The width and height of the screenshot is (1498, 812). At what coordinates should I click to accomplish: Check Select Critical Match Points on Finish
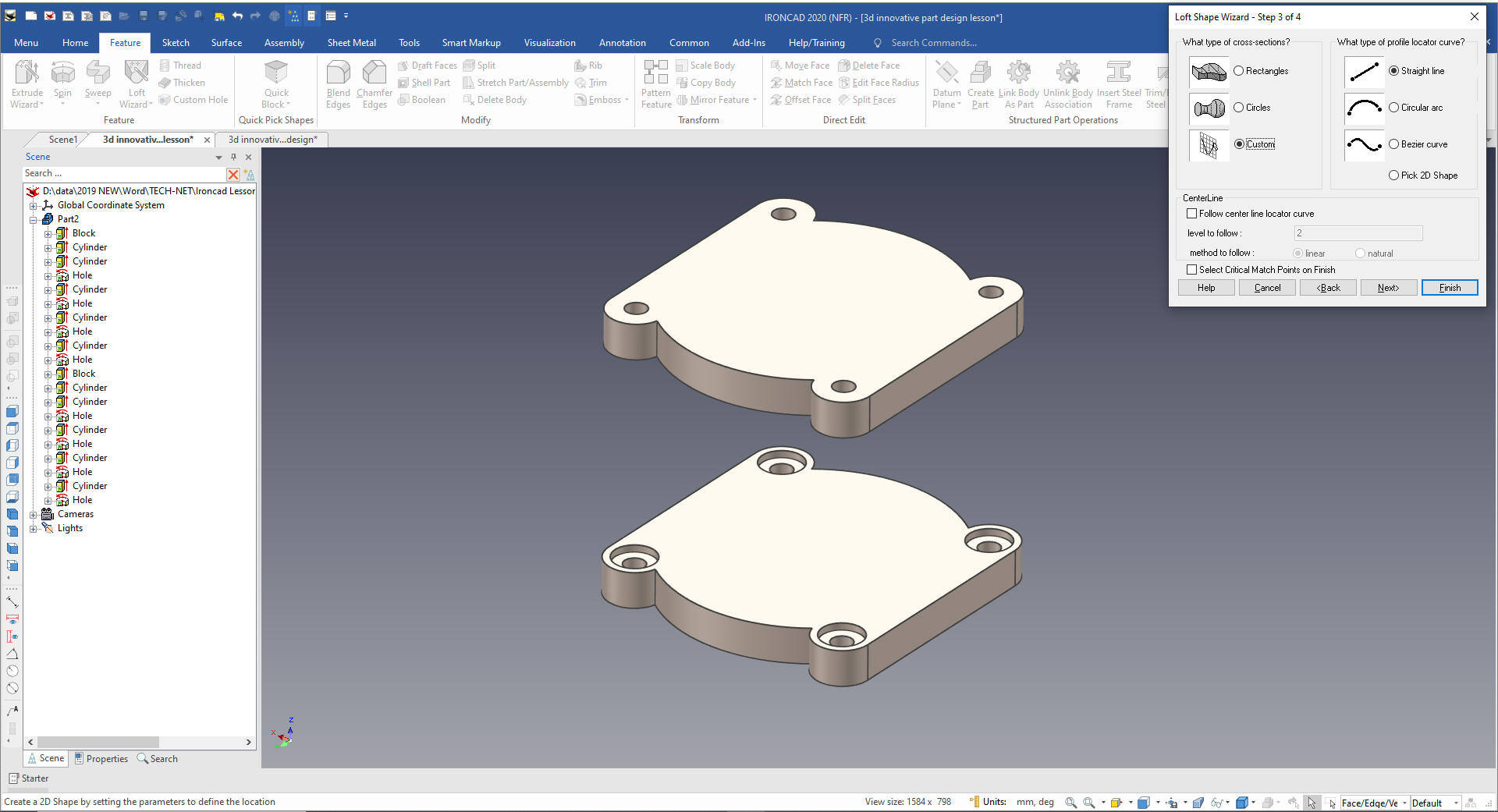[1191, 270]
